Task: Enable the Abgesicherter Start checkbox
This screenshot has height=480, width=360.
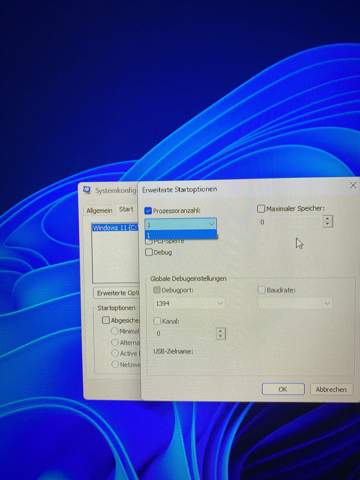Action: coord(106,320)
